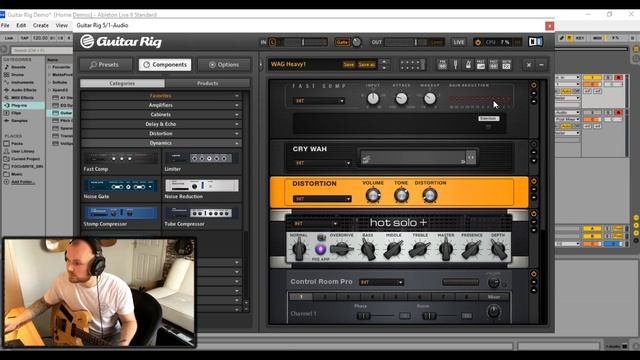Open the Ableton Create menu
The width and height of the screenshot is (640, 360).
click(x=41, y=25)
